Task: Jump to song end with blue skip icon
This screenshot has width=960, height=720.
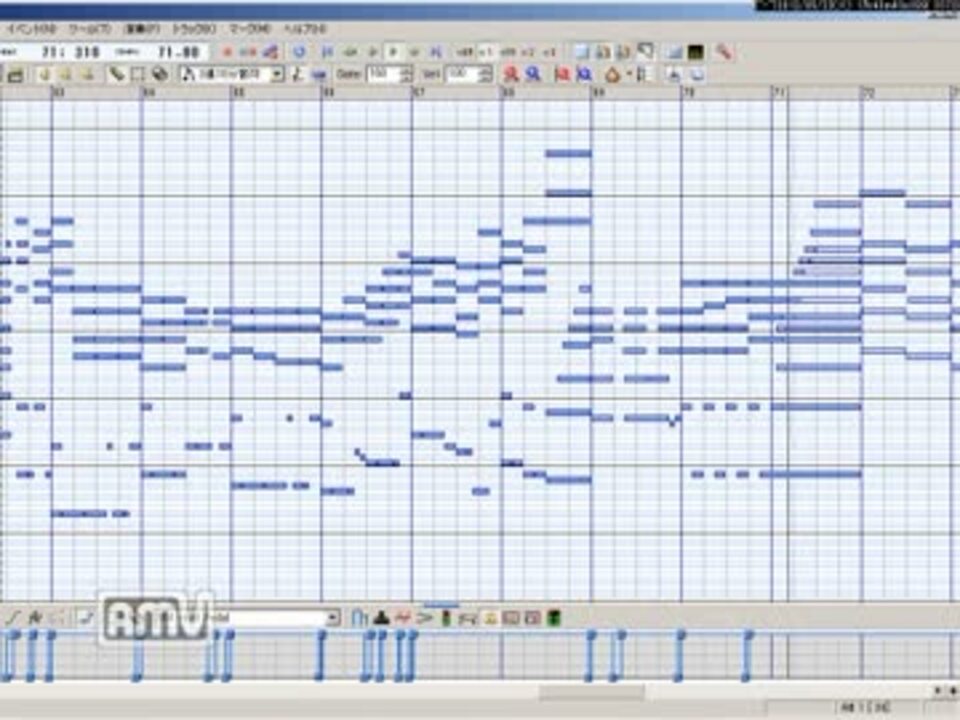Action: pyautogui.click(x=436, y=53)
